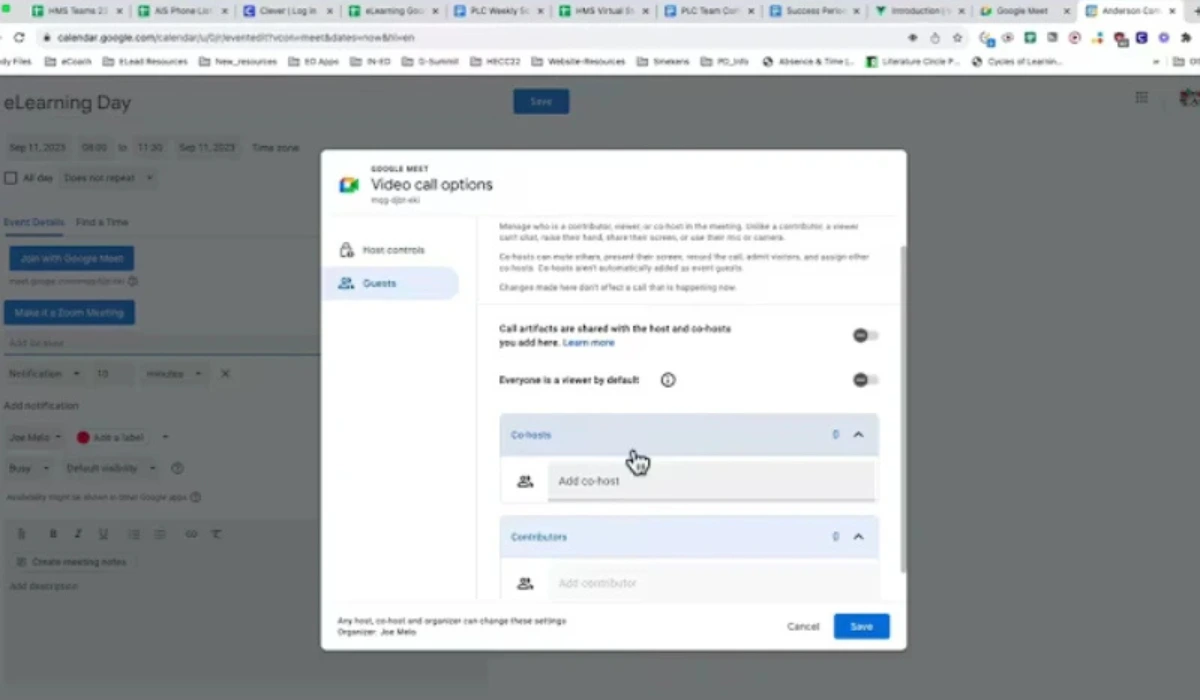
Task: Collapse the Co-hosts section
Action: (x=857, y=434)
